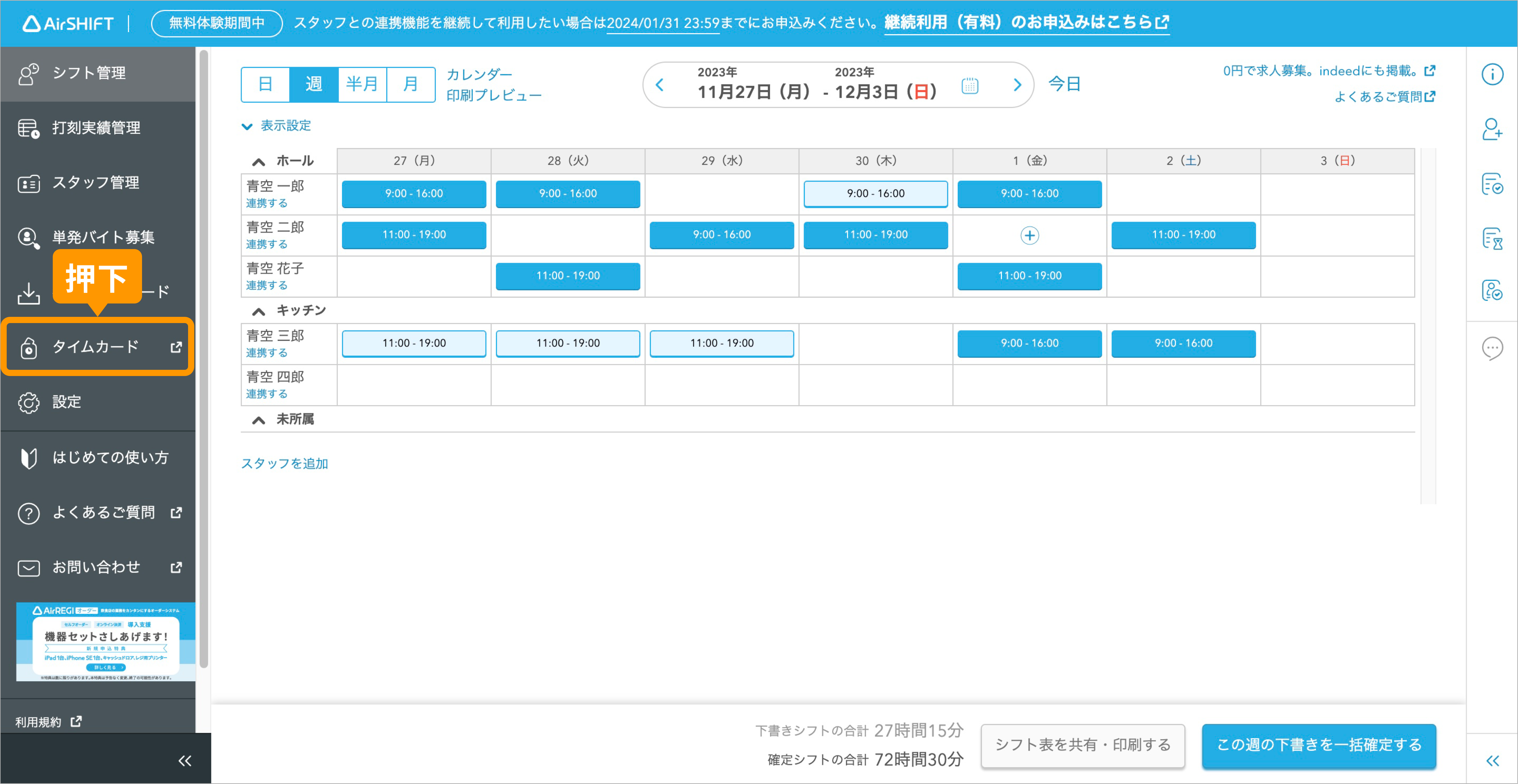Open 印刷プレビュー link
Image resolution: width=1518 pixels, height=784 pixels.
(494, 95)
